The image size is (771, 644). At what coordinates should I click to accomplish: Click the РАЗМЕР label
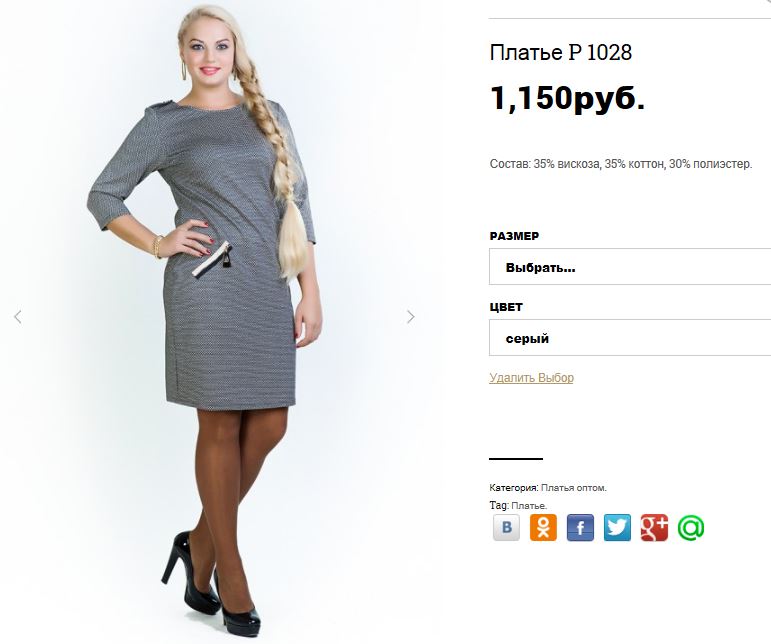coord(514,236)
